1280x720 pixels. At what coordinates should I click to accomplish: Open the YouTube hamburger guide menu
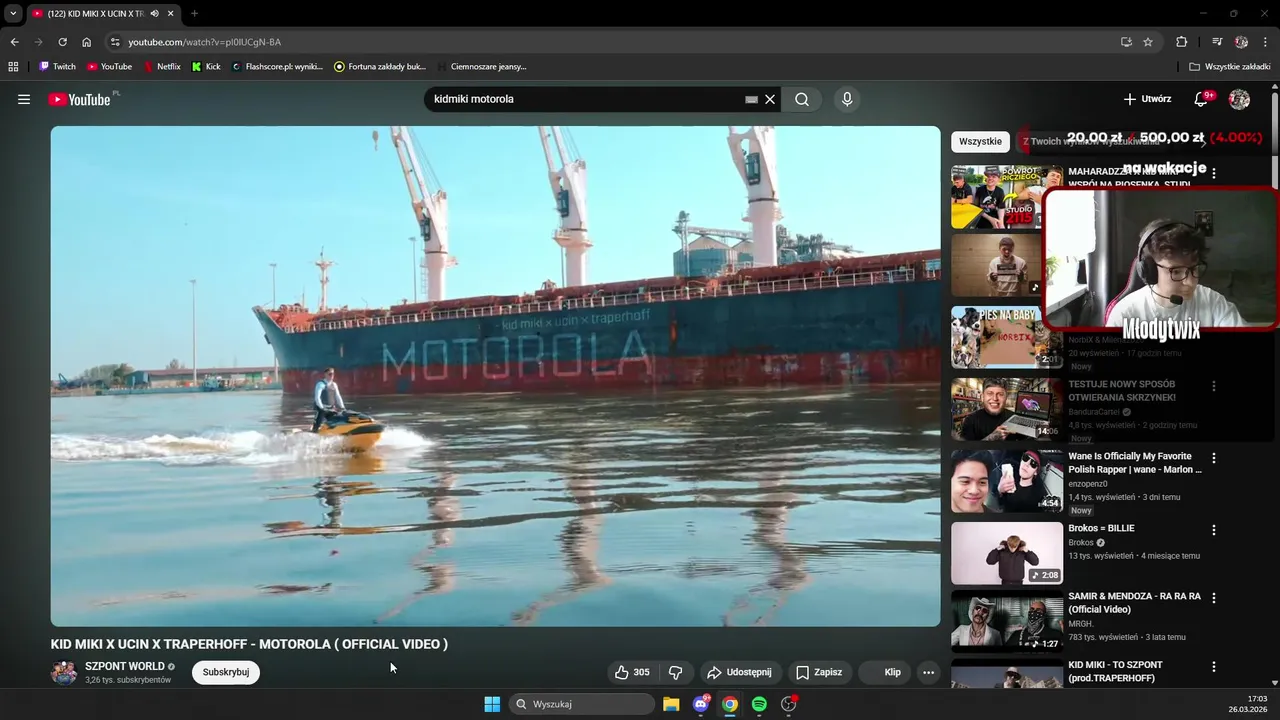(24, 99)
